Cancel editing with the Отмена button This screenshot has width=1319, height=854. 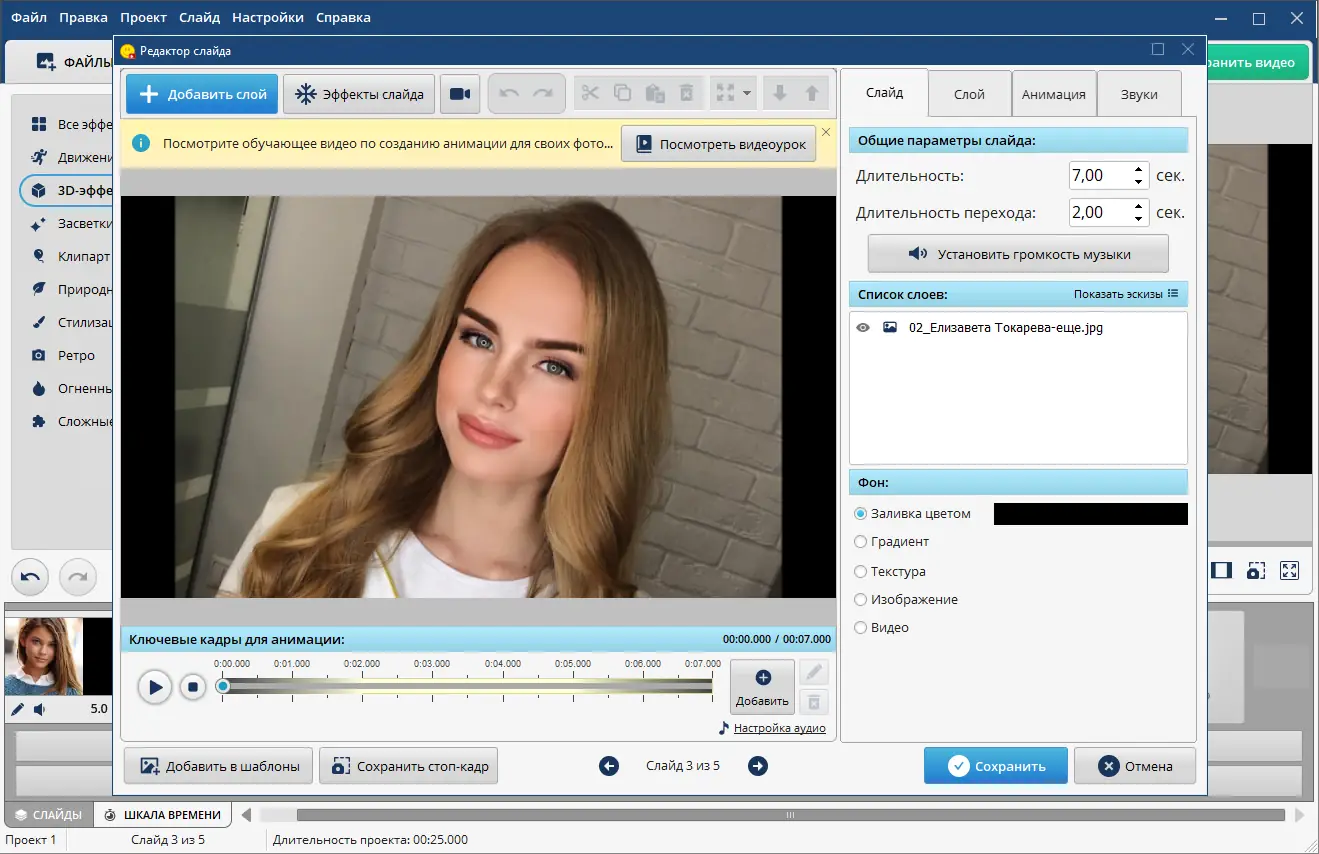point(1135,766)
